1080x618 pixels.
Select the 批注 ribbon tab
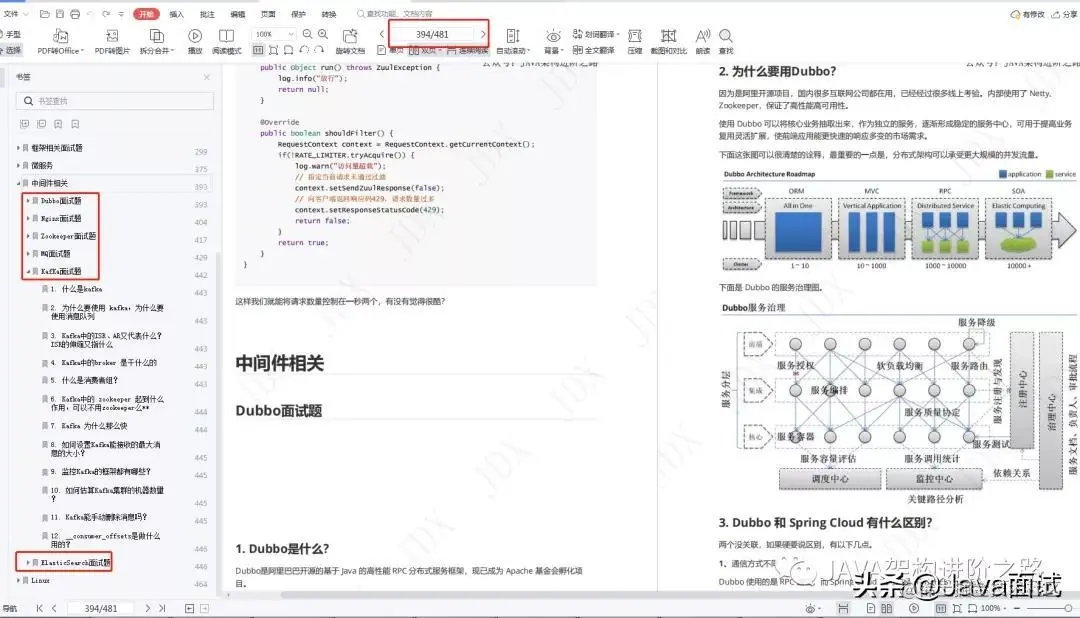(x=207, y=14)
